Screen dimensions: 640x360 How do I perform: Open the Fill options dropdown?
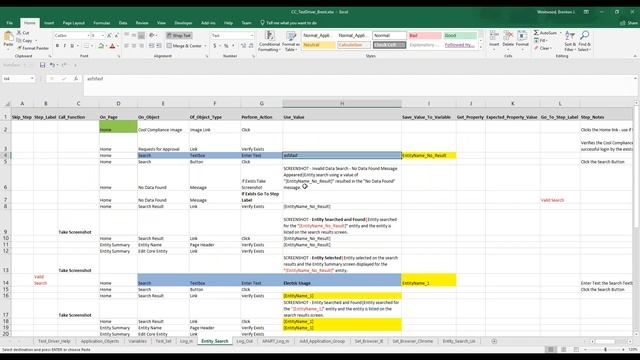pos(541,40)
